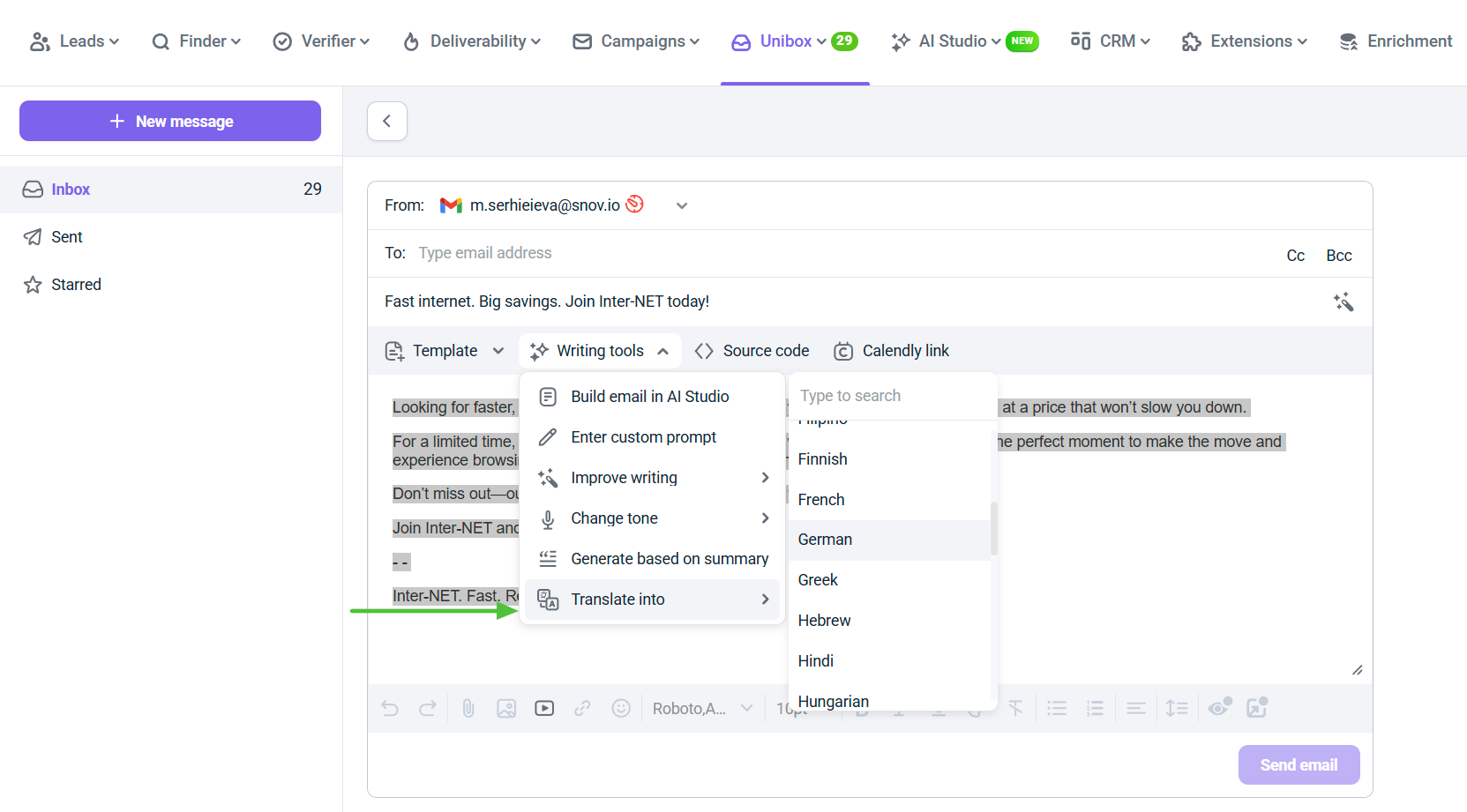Click the insert link icon
The image size is (1467, 812).
pyautogui.click(x=582, y=708)
